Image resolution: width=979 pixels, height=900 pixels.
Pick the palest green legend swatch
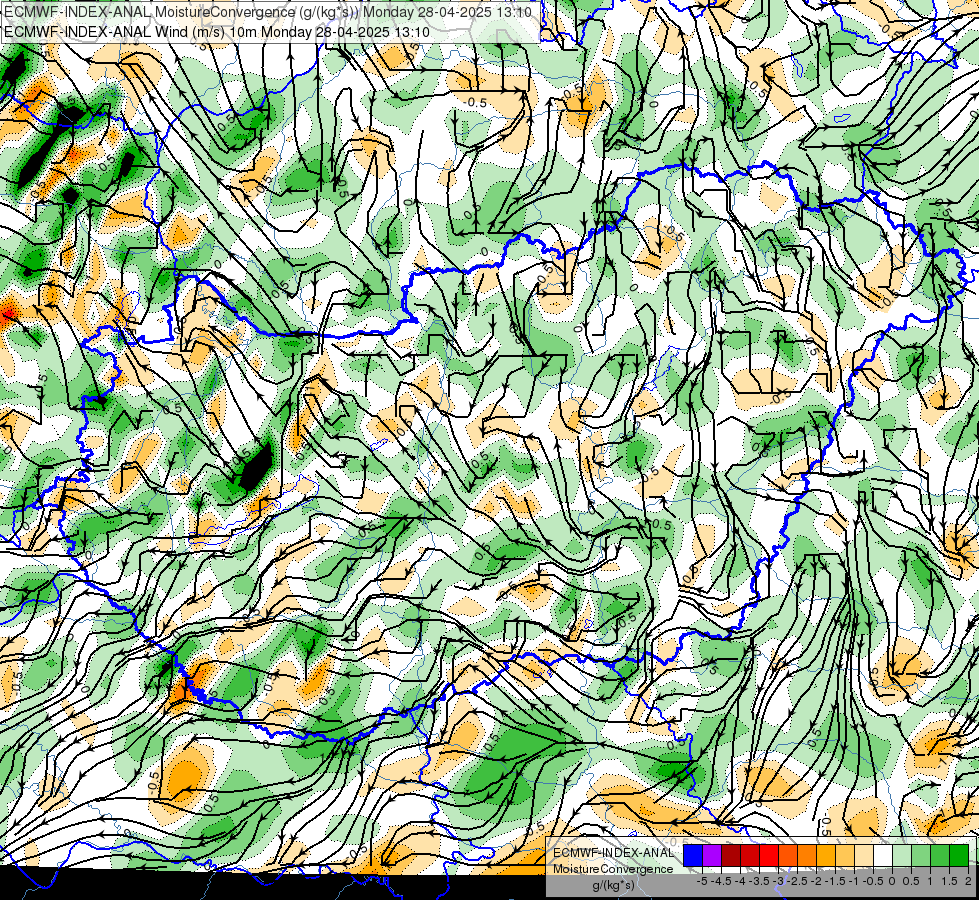pos(902,855)
